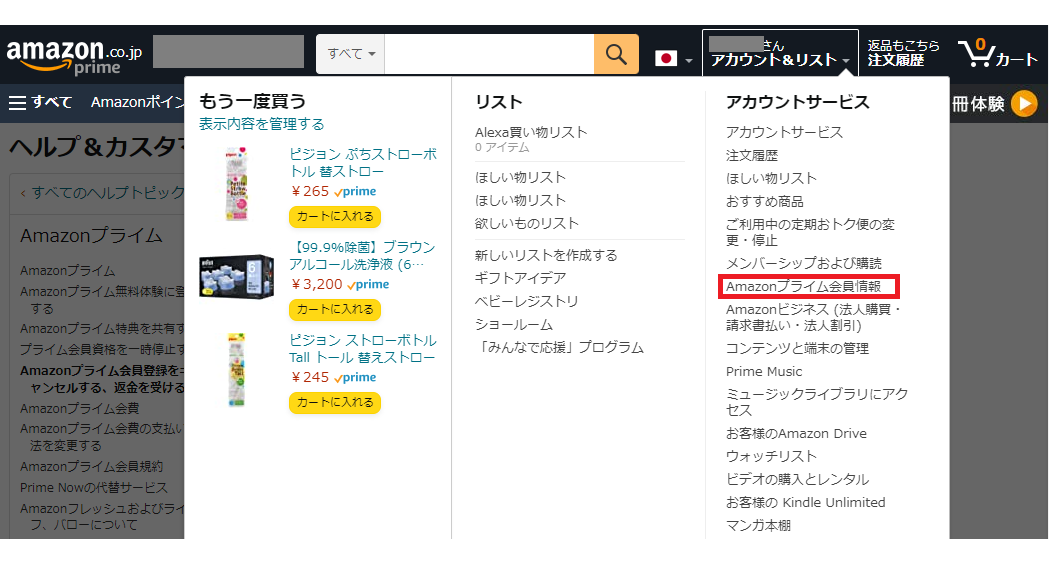Image resolution: width=1049 pixels, height=564 pixels.
Task: Open ショールーム
Action: tap(514, 325)
